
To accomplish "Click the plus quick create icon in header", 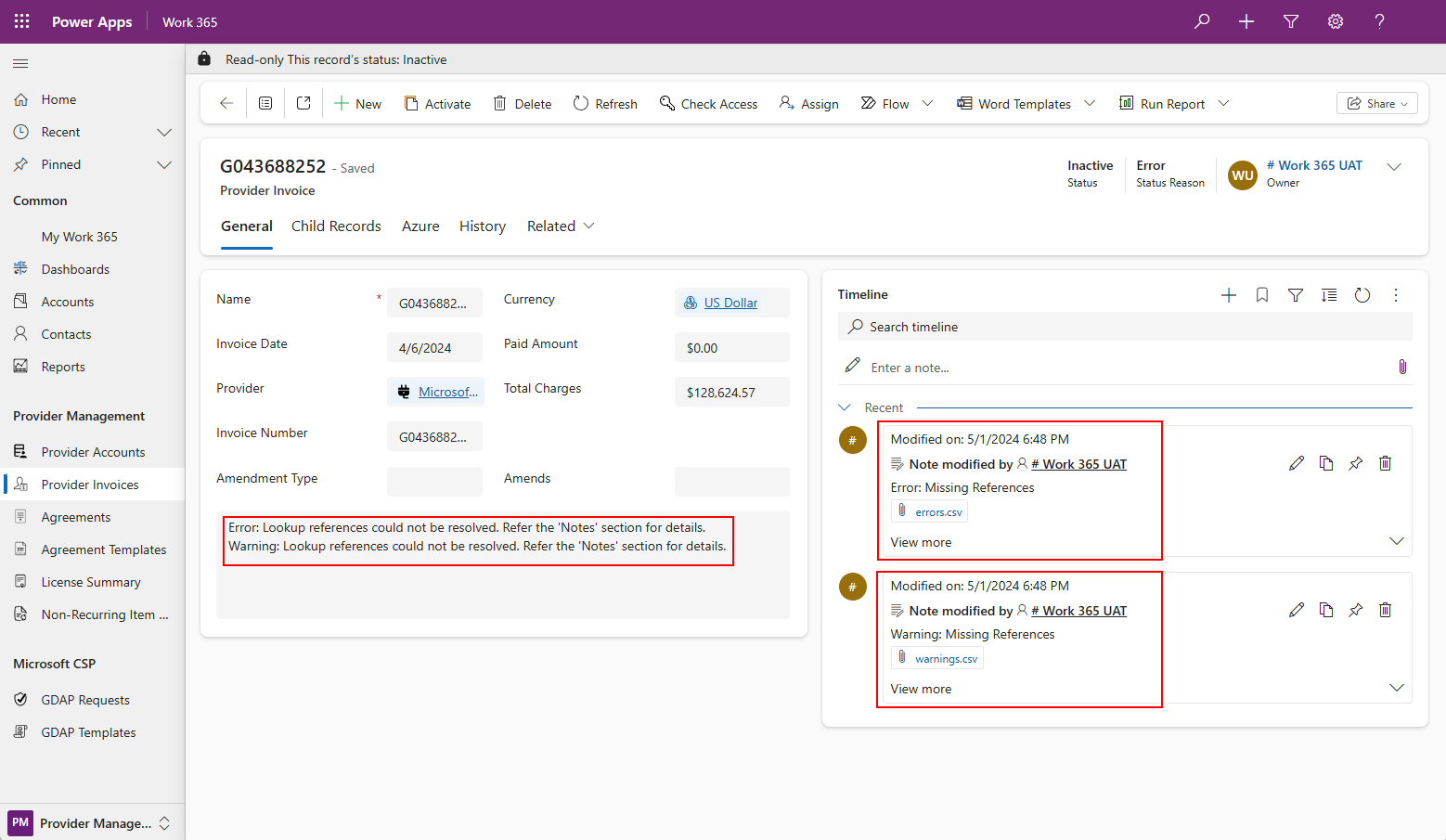I will coord(1246,21).
